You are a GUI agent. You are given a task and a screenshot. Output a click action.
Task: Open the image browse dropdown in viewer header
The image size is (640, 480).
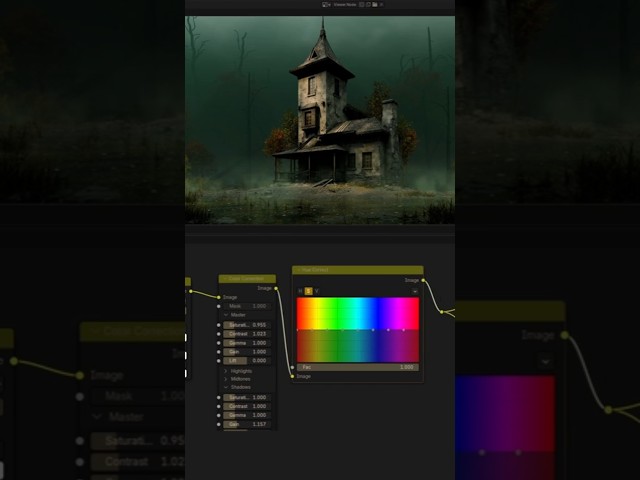(x=326, y=4)
